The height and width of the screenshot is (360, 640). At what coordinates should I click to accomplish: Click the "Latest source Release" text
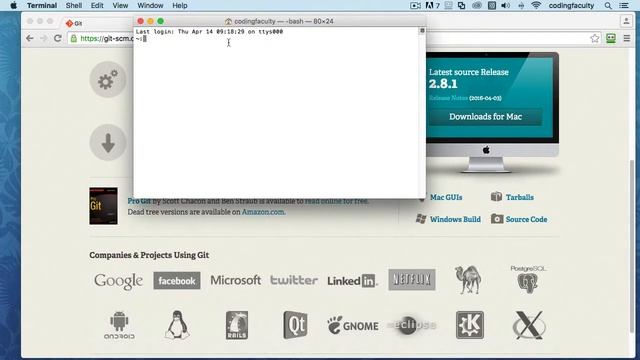pos(469,72)
